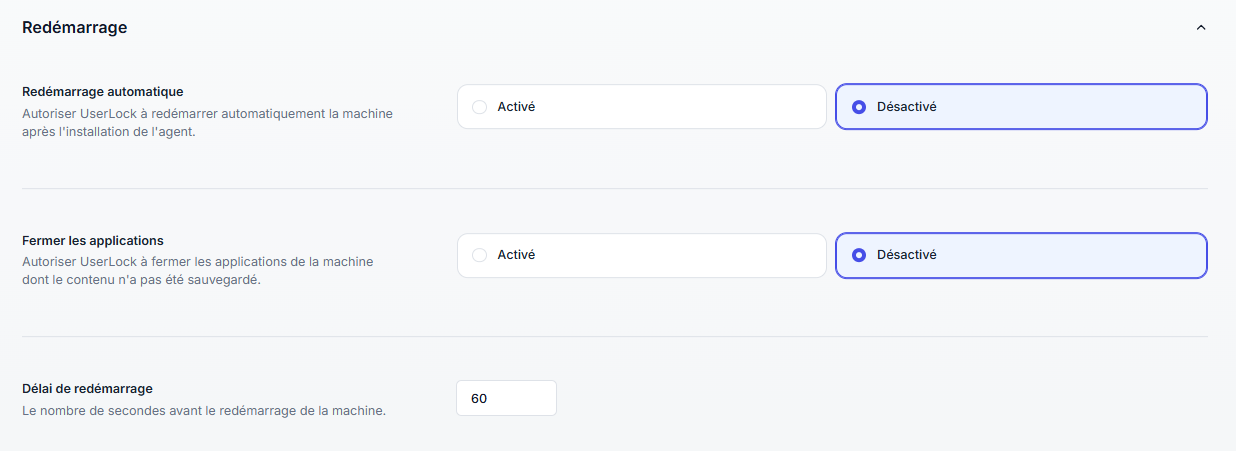Click the Redémarrage automatique setting label
This screenshot has height=451, width=1236.
[x=102, y=92]
